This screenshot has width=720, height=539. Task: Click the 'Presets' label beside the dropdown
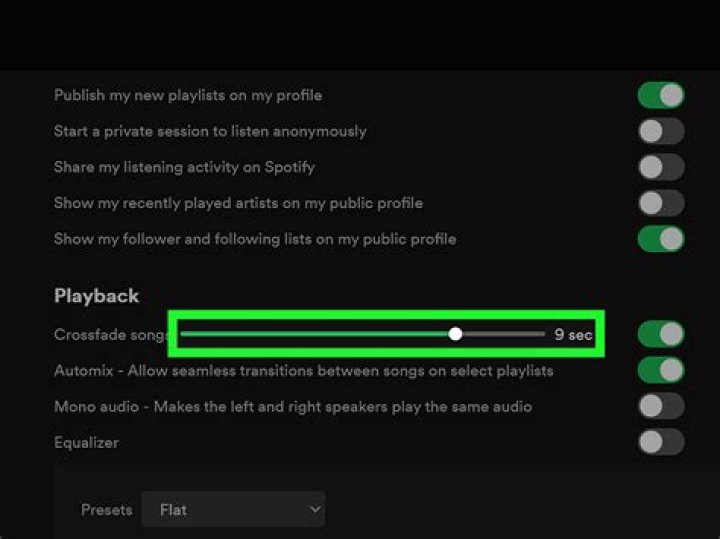tap(106, 510)
